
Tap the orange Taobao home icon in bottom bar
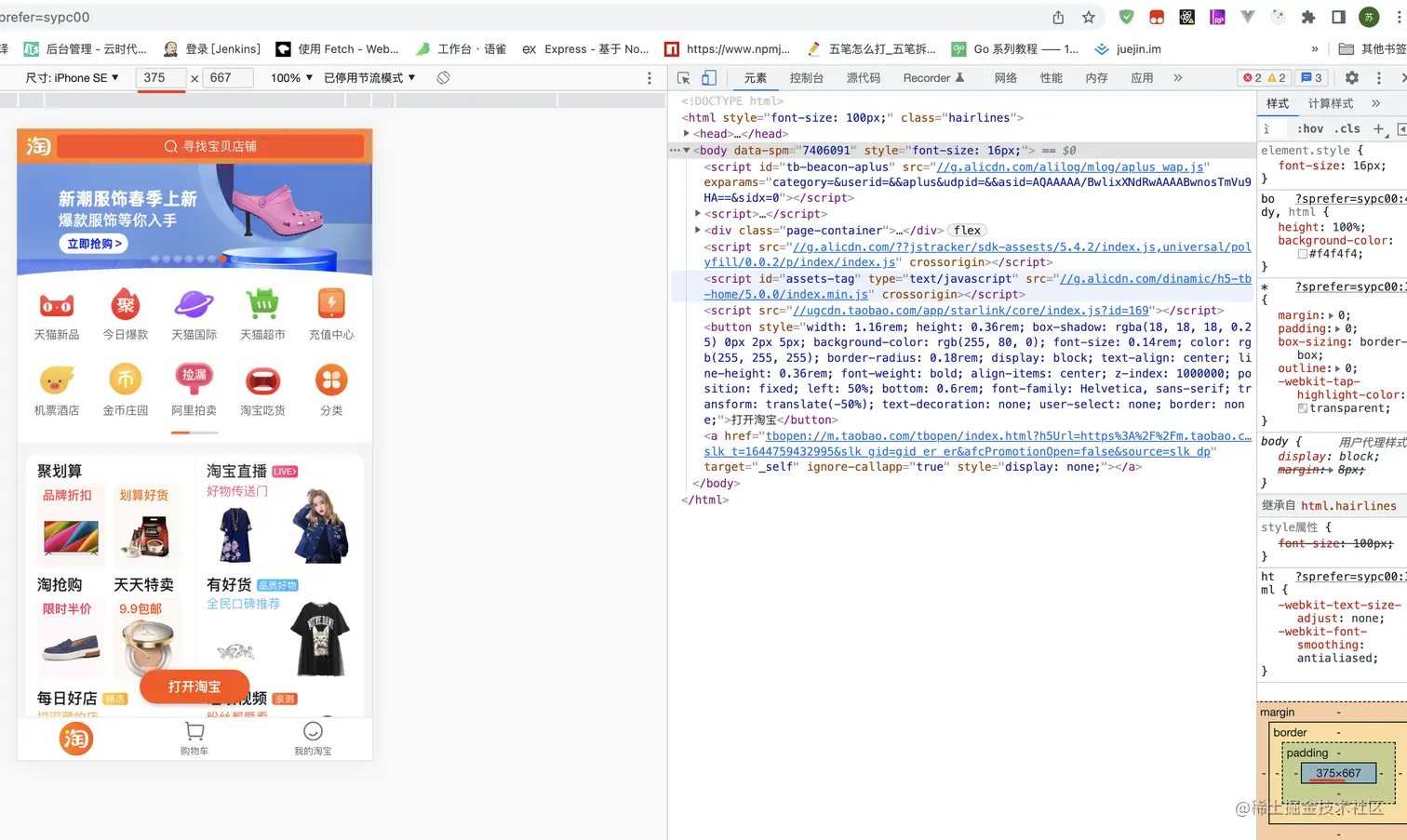[76, 739]
